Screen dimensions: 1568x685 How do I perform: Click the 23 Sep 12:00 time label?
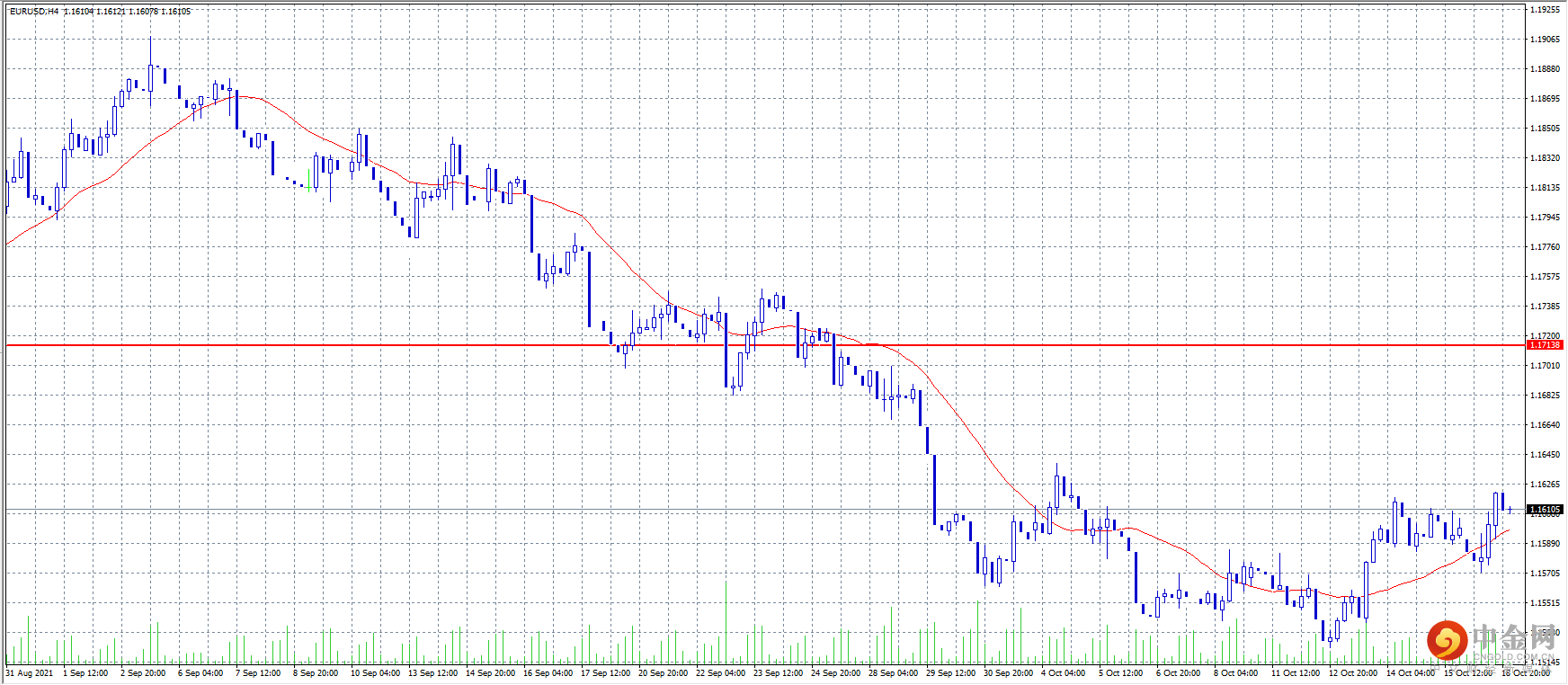point(779,673)
